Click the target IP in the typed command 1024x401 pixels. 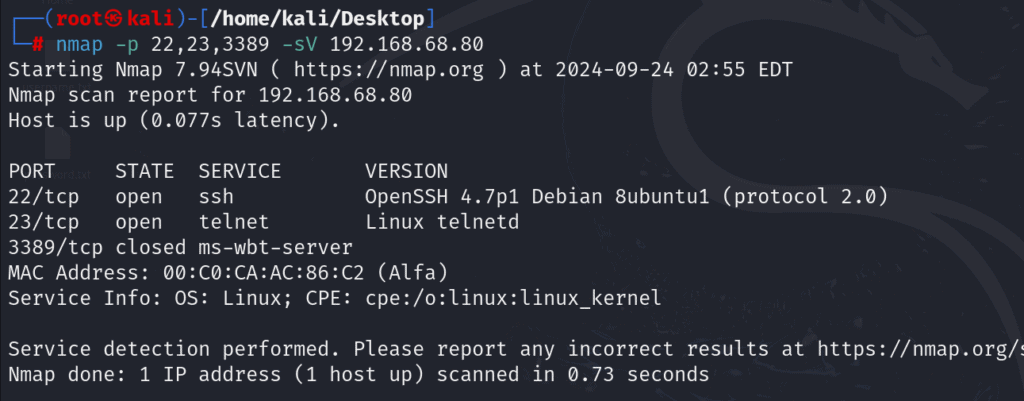coord(406,44)
